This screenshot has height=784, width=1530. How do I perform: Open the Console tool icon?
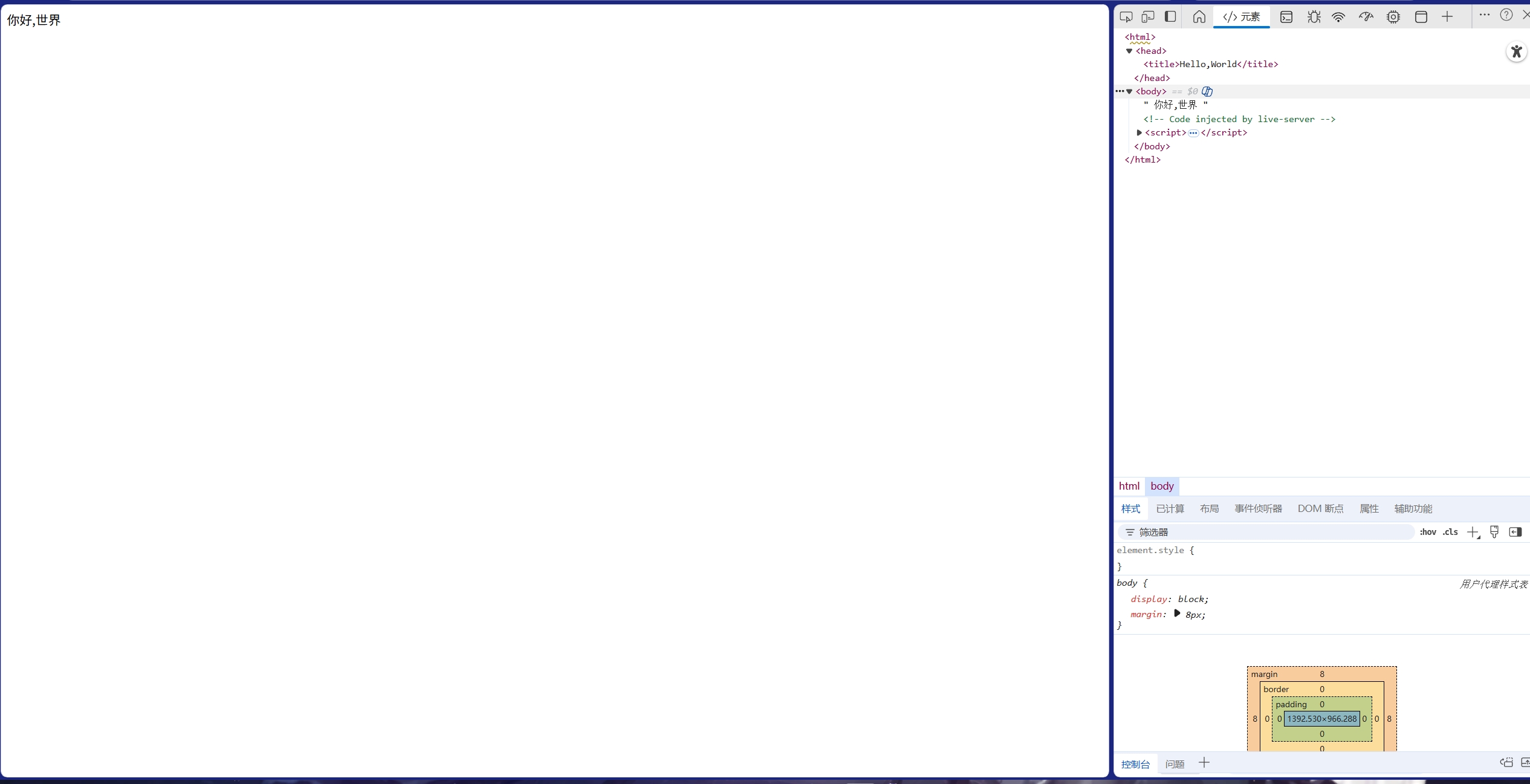point(1286,17)
